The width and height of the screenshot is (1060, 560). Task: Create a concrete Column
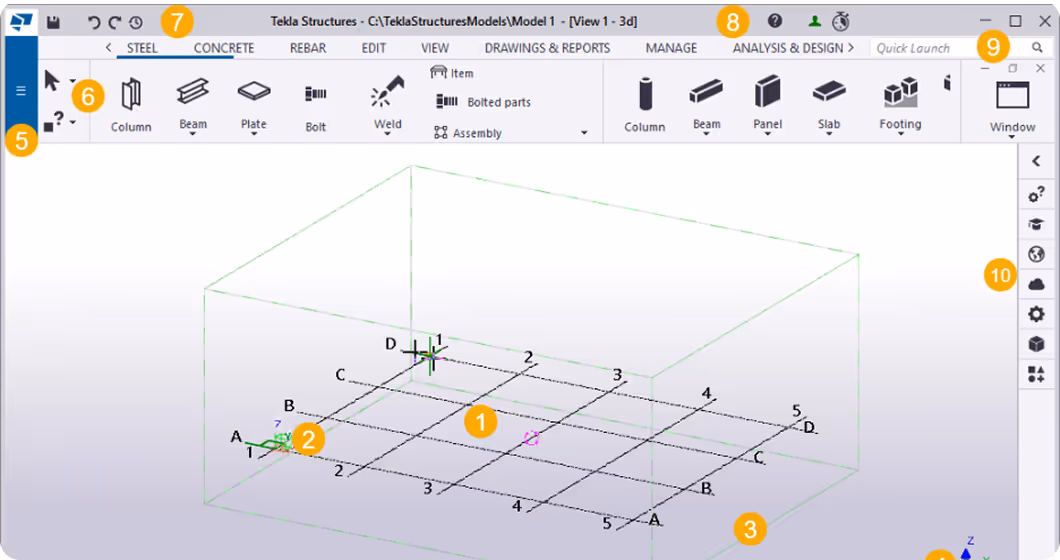(644, 105)
